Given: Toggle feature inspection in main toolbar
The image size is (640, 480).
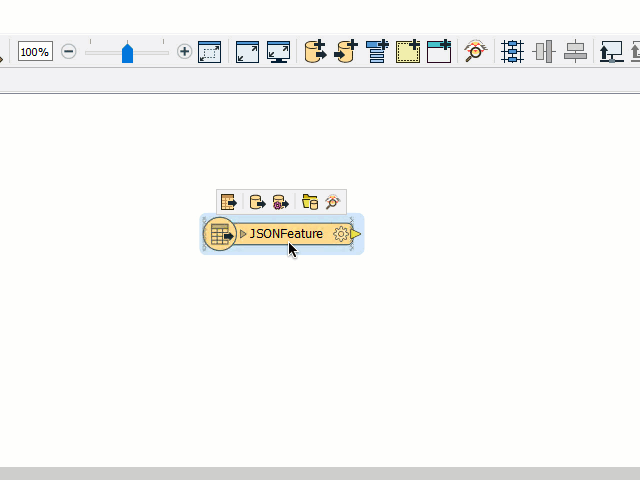Looking at the screenshot, I should click(x=475, y=51).
